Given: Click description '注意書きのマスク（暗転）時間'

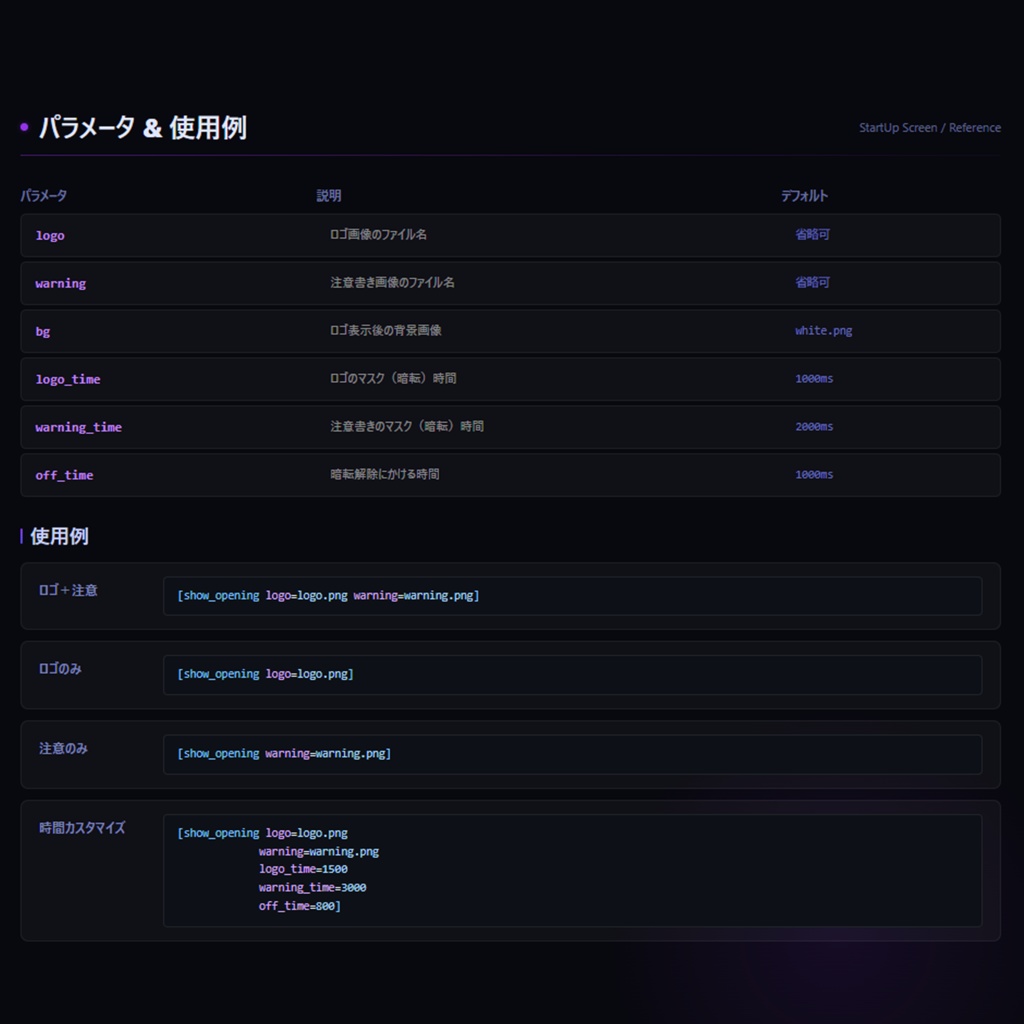Looking at the screenshot, I should click(x=406, y=426).
